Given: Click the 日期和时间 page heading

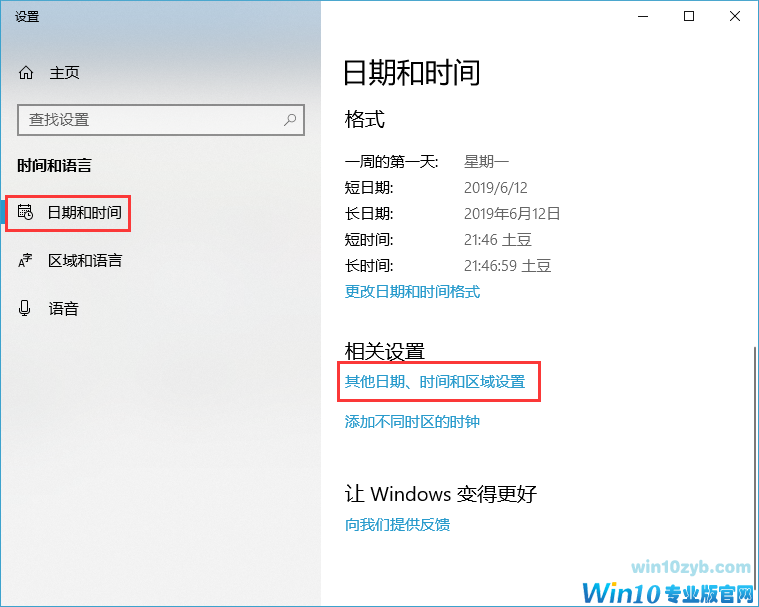Looking at the screenshot, I should [x=411, y=73].
